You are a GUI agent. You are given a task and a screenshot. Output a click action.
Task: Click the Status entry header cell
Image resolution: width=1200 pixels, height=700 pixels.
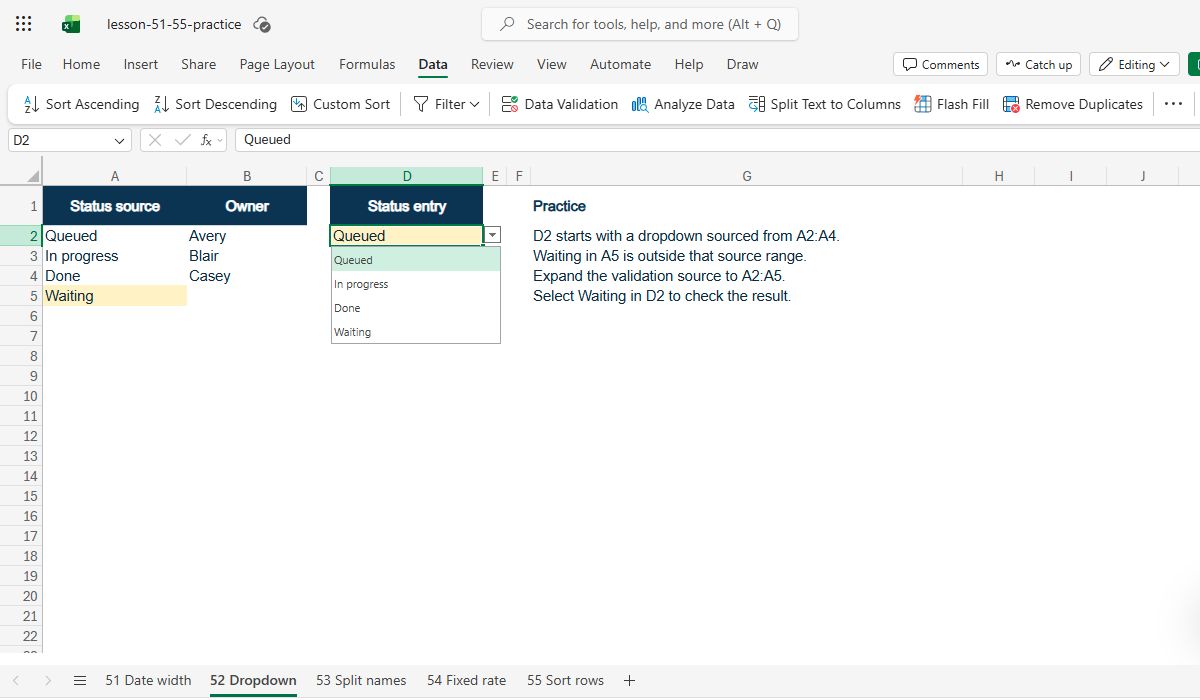[407, 206]
